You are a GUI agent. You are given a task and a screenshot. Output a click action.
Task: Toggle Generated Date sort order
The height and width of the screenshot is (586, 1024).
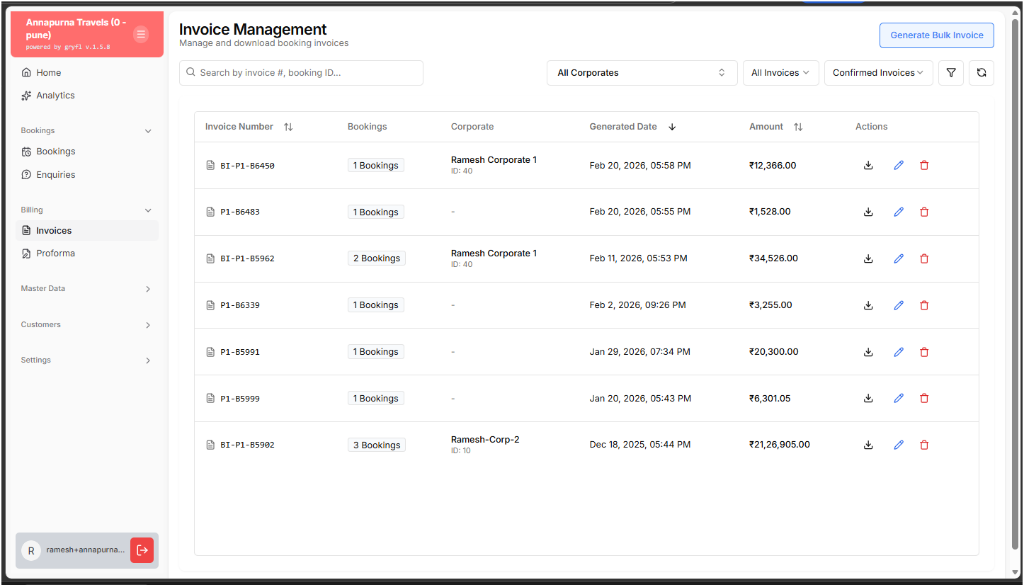tap(672, 126)
